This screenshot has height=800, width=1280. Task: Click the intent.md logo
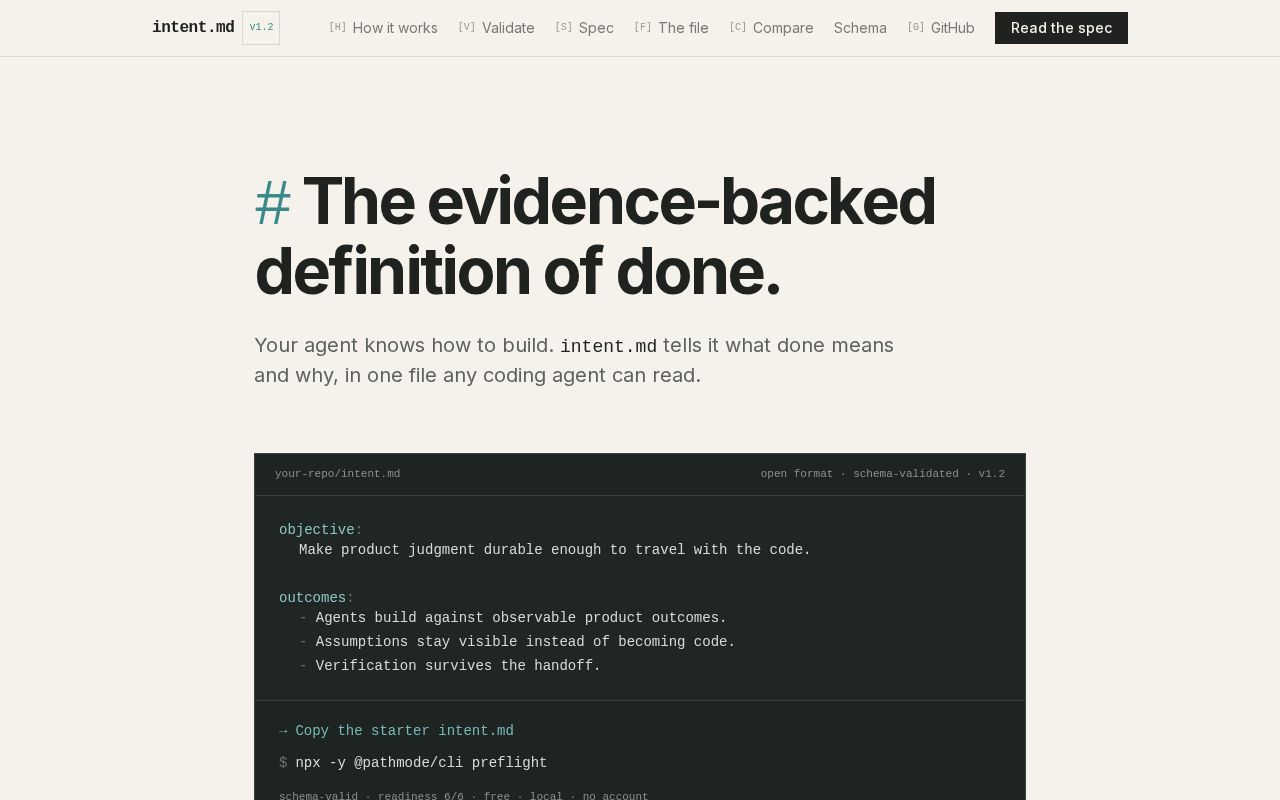(x=193, y=28)
